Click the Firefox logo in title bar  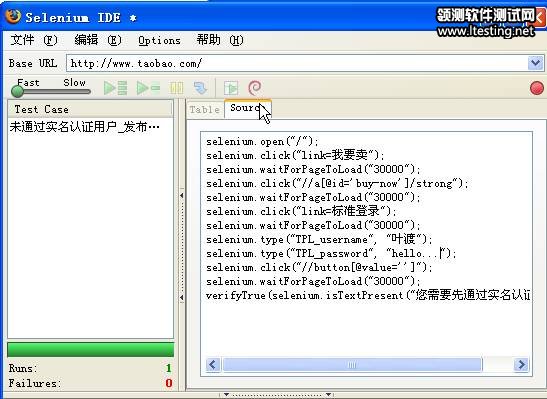13,16
